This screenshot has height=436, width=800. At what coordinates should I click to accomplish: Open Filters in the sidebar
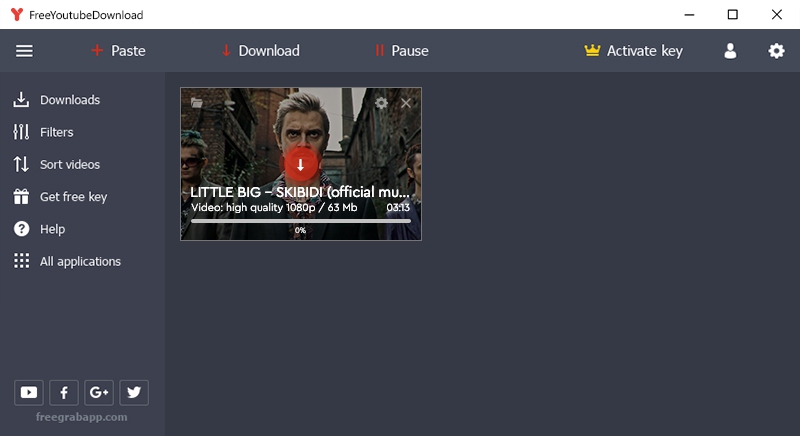point(43,132)
